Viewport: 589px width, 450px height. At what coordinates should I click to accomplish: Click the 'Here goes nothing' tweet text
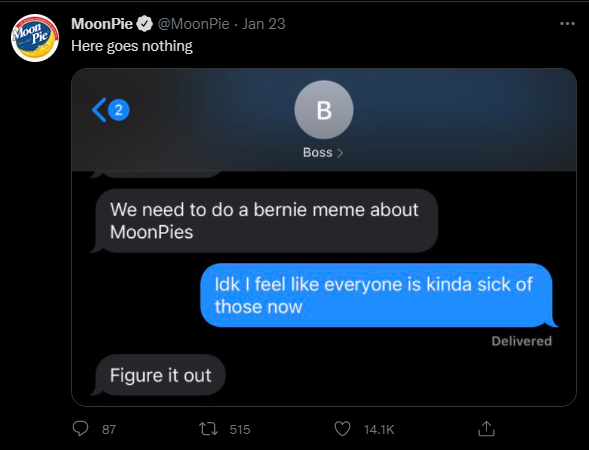[132, 46]
